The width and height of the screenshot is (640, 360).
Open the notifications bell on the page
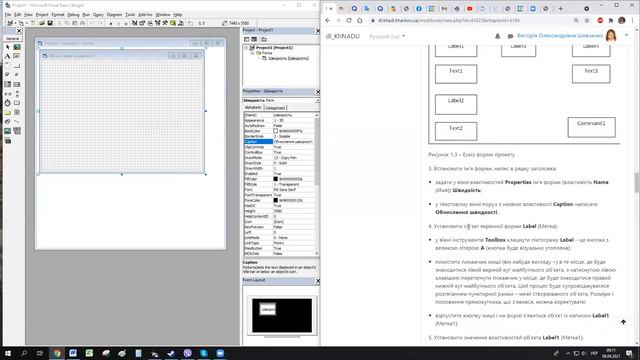498,36
